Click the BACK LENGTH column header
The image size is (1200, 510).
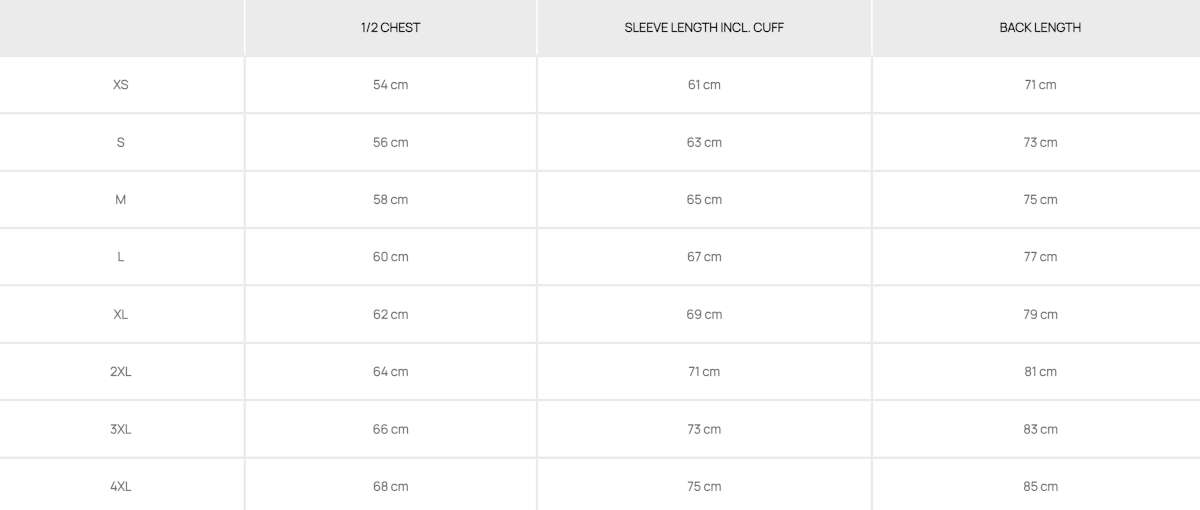[1040, 28]
